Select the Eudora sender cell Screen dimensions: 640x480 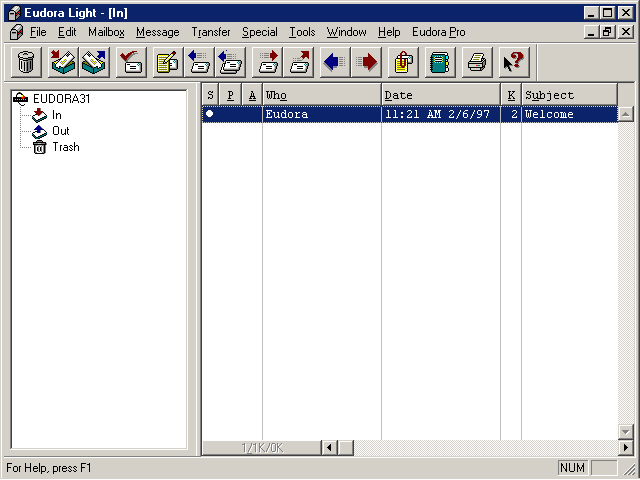click(322, 114)
